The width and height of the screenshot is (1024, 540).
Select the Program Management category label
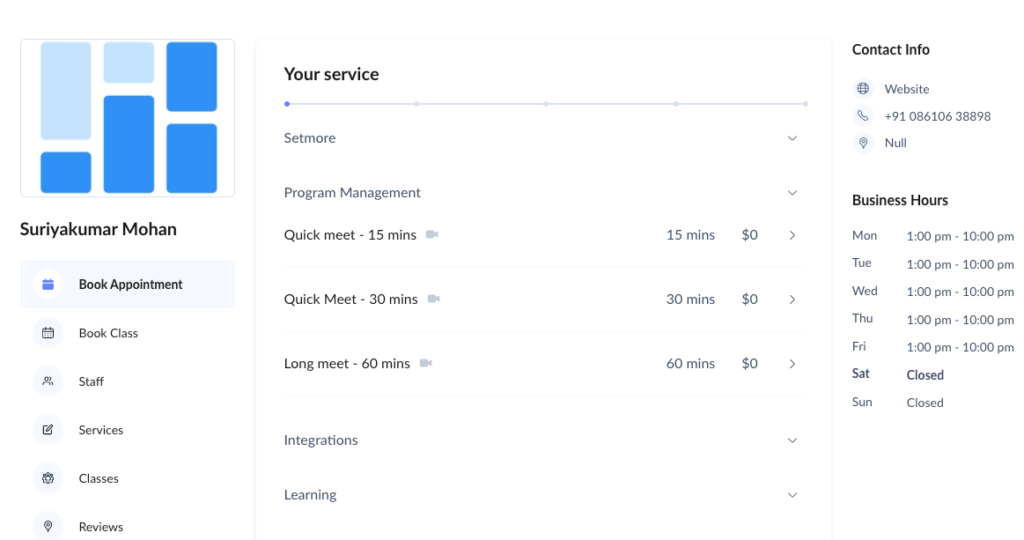352,193
